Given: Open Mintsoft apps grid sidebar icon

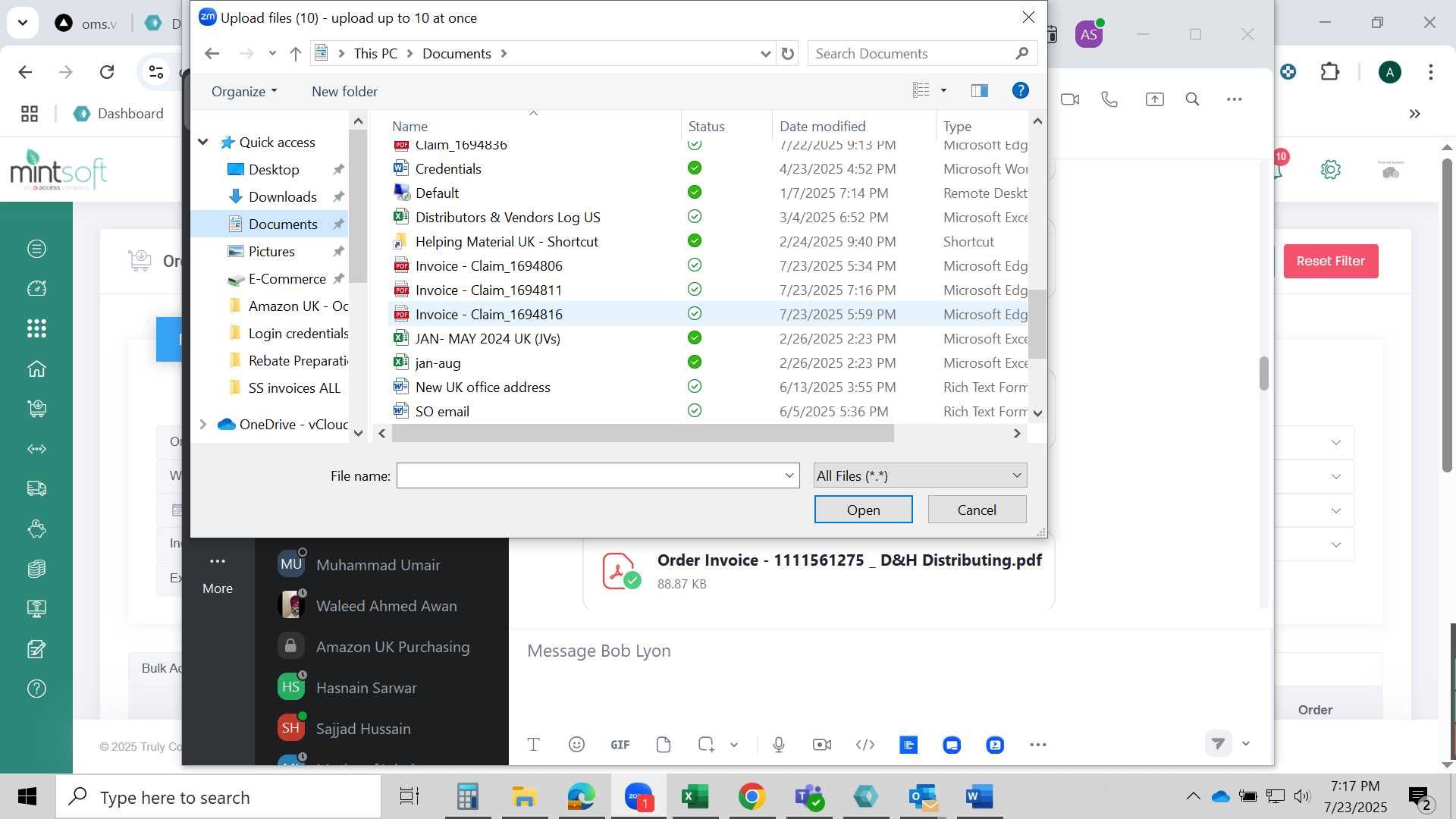Looking at the screenshot, I should [x=36, y=328].
